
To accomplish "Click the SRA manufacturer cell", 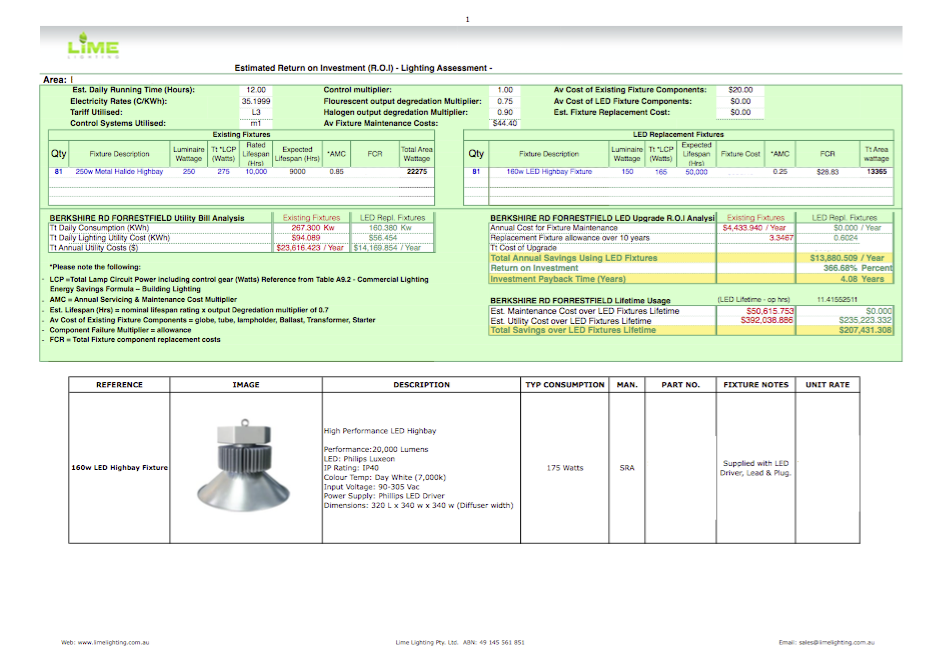I will 627,468.
